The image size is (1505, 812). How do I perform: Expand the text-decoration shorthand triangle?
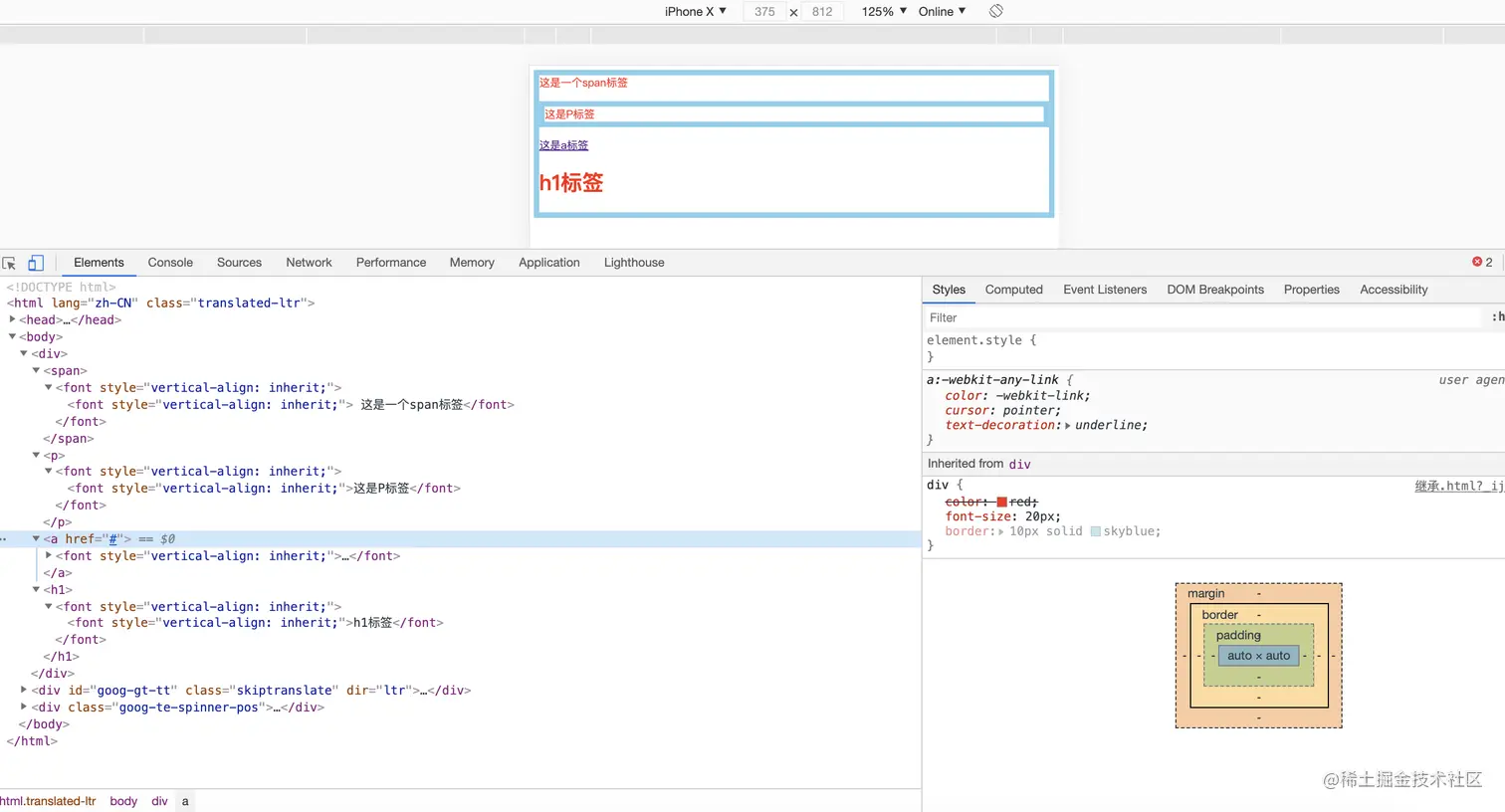click(1068, 426)
